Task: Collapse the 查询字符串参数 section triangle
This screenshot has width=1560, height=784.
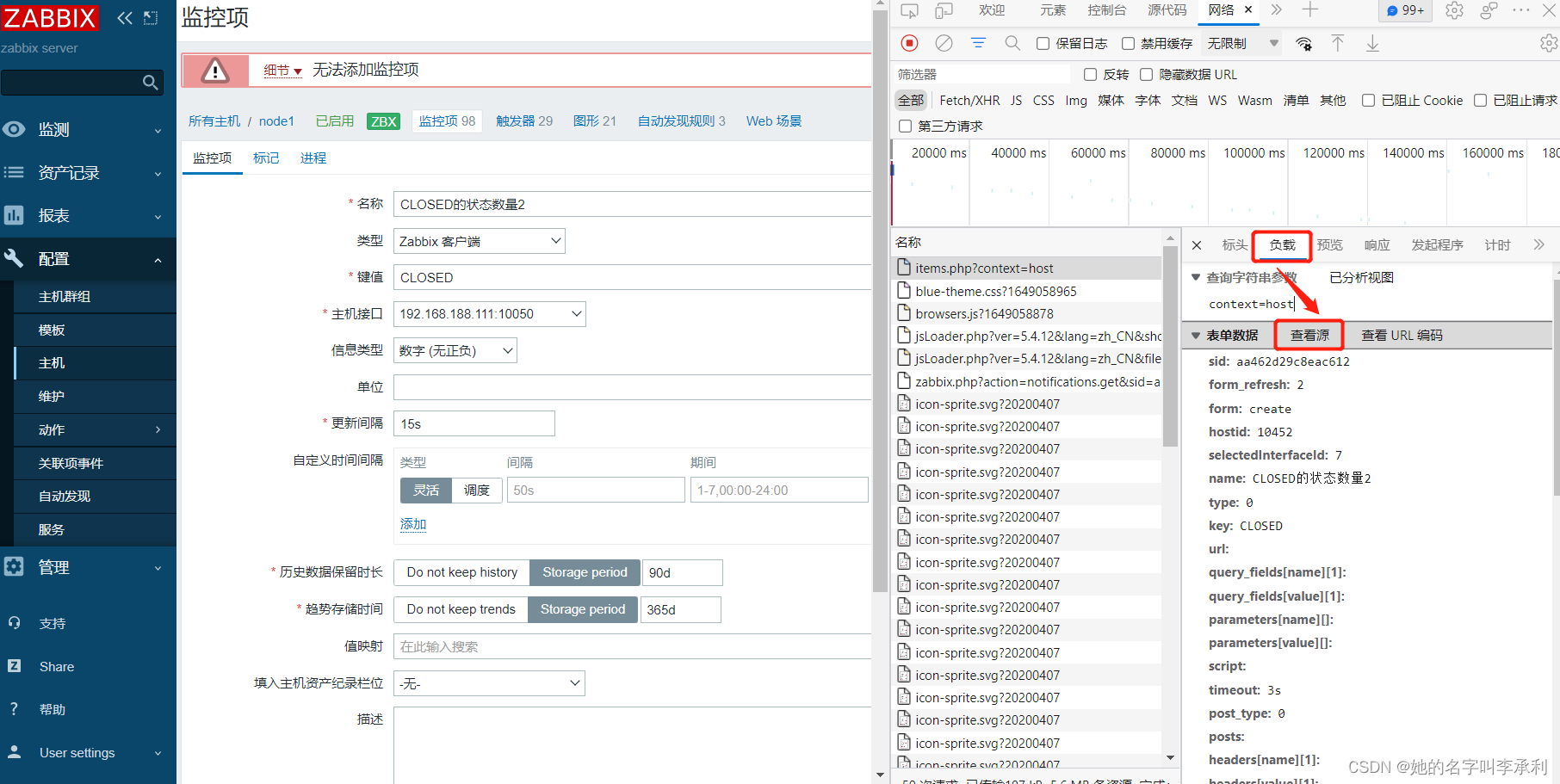Action: click(1196, 277)
